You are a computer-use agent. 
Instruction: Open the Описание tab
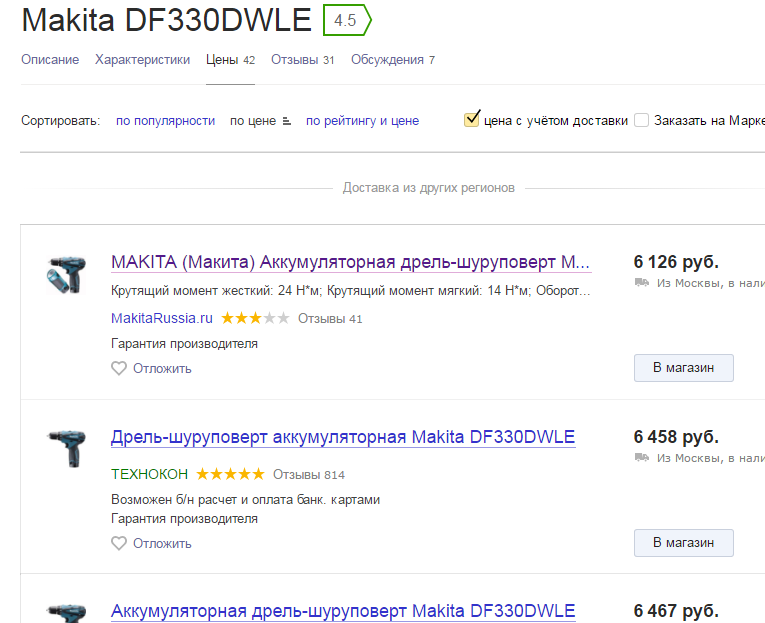click(50, 60)
